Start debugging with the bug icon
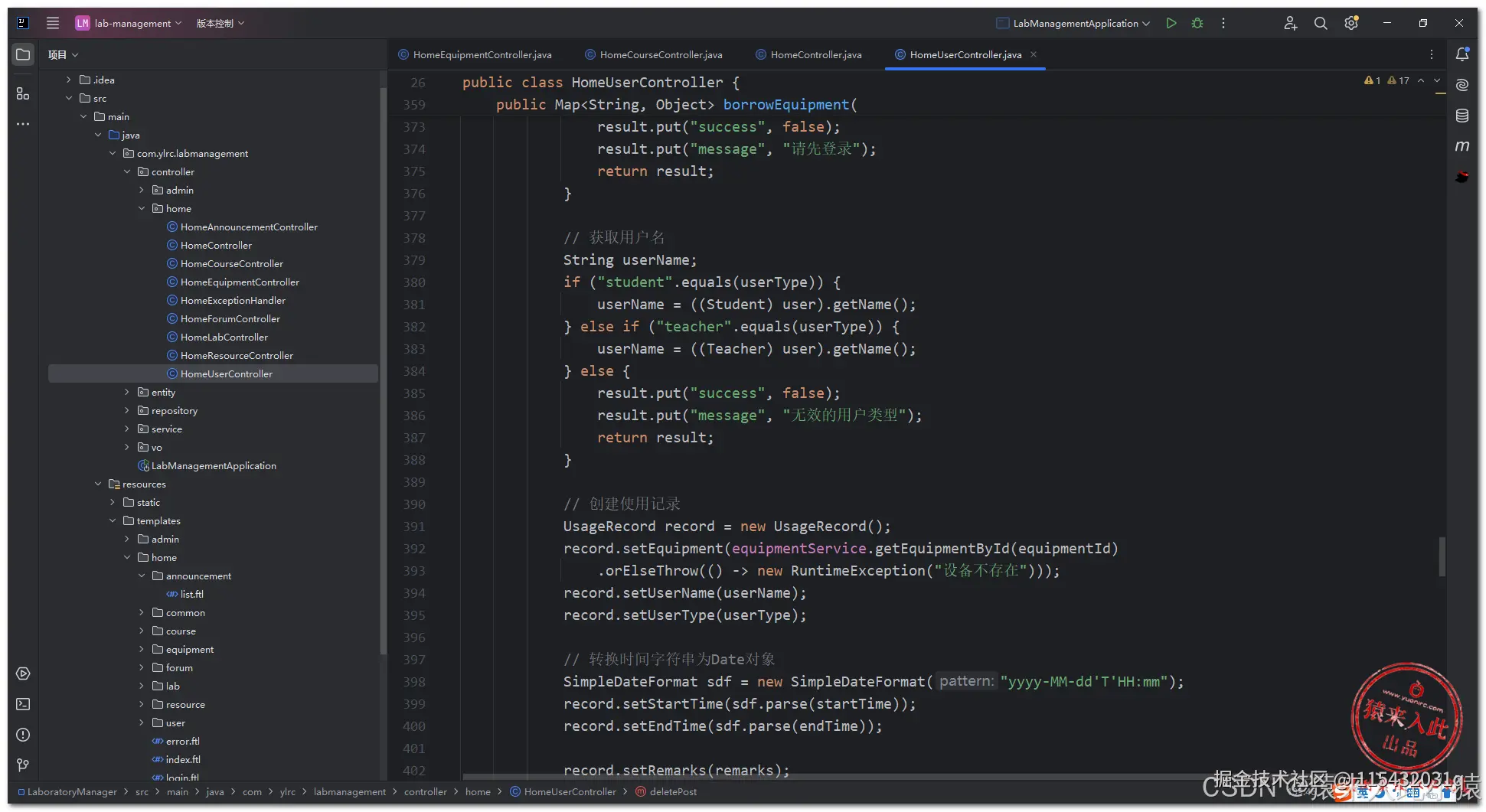This screenshot has height=812, width=1486. point(1197,23)
